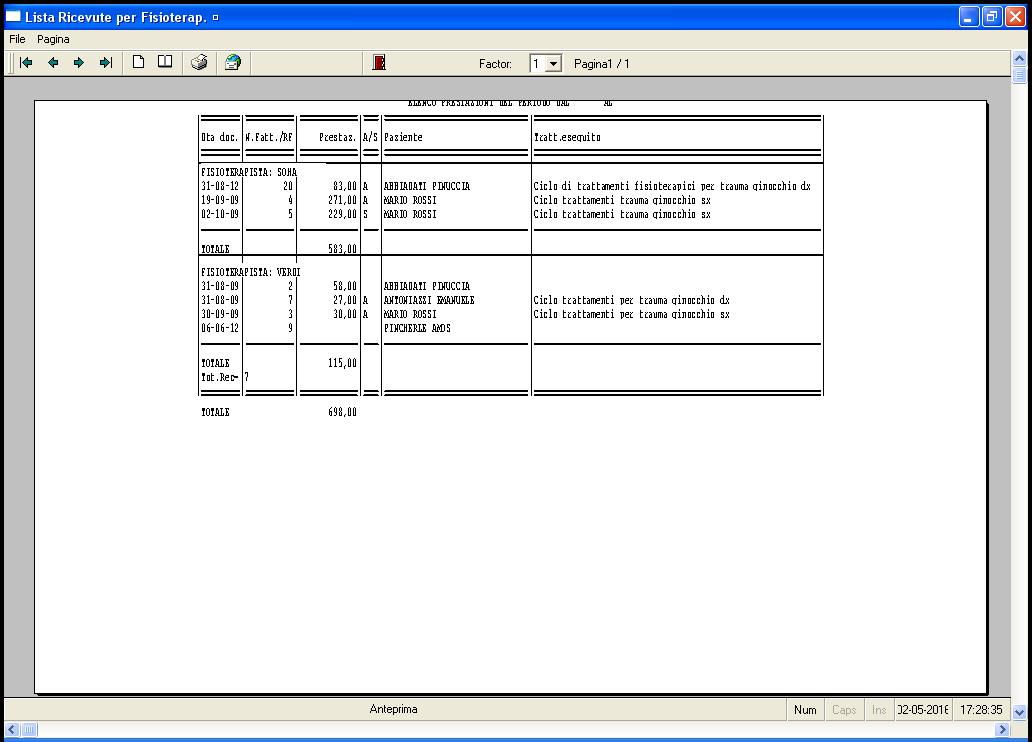Select two-page book view icon
Viewport: 1032px width, 742px height.
point(165,62)
